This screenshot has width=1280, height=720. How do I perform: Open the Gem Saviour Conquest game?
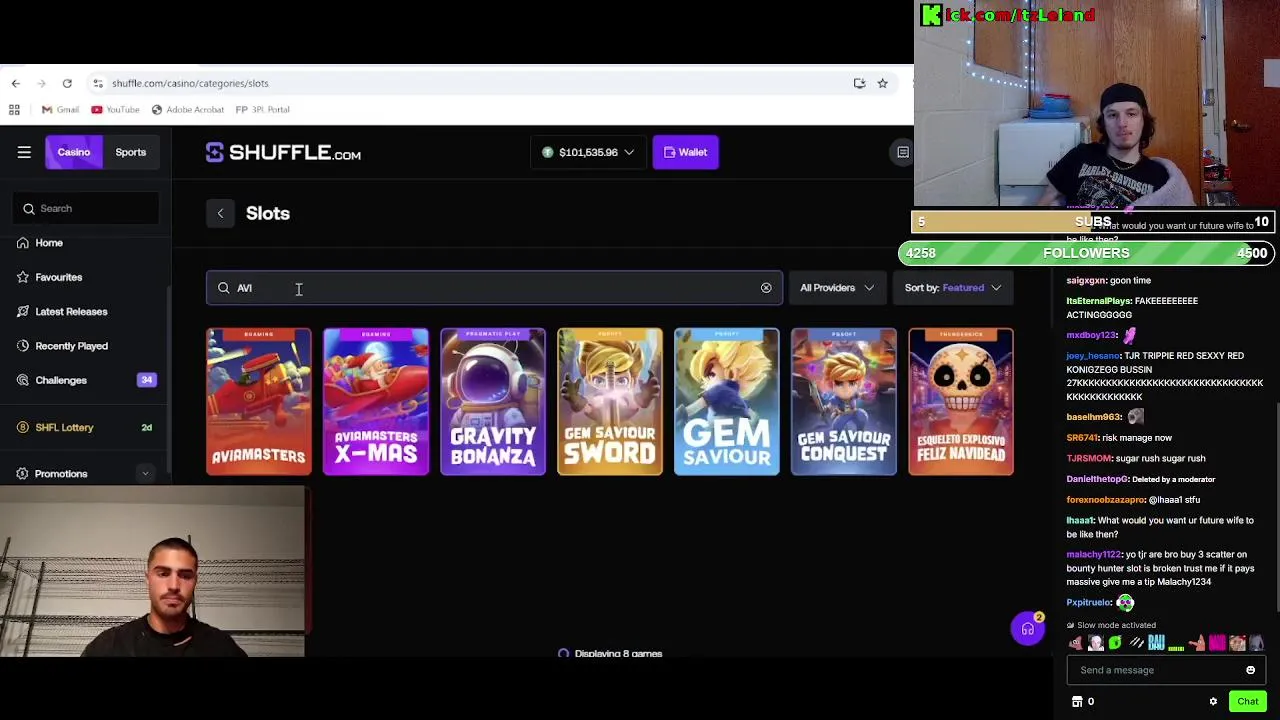[x=844, y=401]
